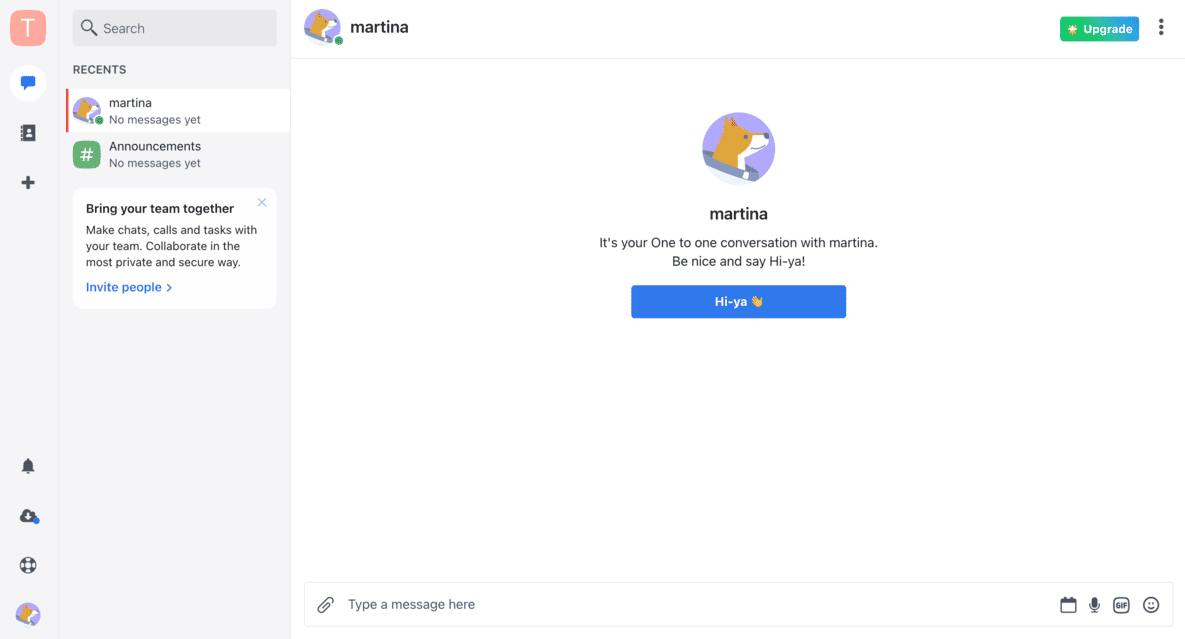1185x639 pixels.
Task: Dismiss the Bring your team together card
Action: point(262,203)
